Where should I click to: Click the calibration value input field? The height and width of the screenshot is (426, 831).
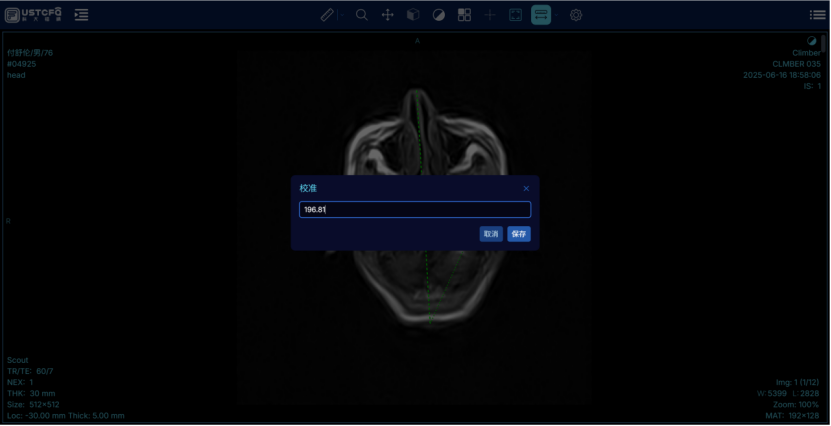(x=415, y=209)
